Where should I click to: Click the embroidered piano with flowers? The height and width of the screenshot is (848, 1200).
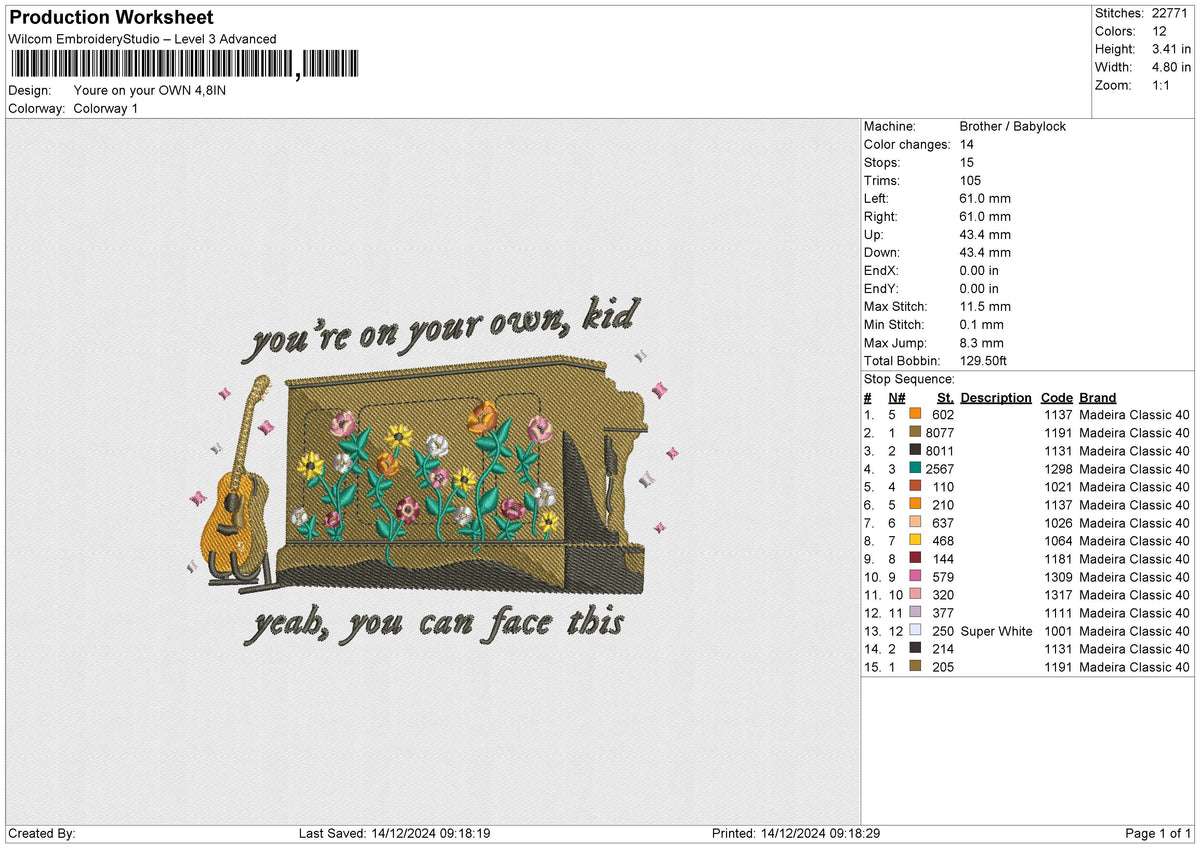pos(462,474)
